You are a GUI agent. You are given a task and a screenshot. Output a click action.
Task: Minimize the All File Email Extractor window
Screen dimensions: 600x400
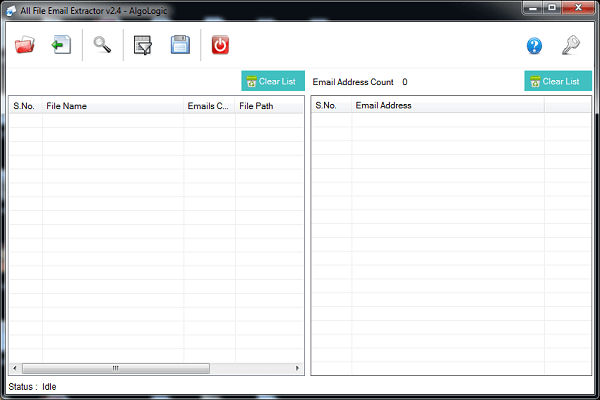[x=533, y=8]
